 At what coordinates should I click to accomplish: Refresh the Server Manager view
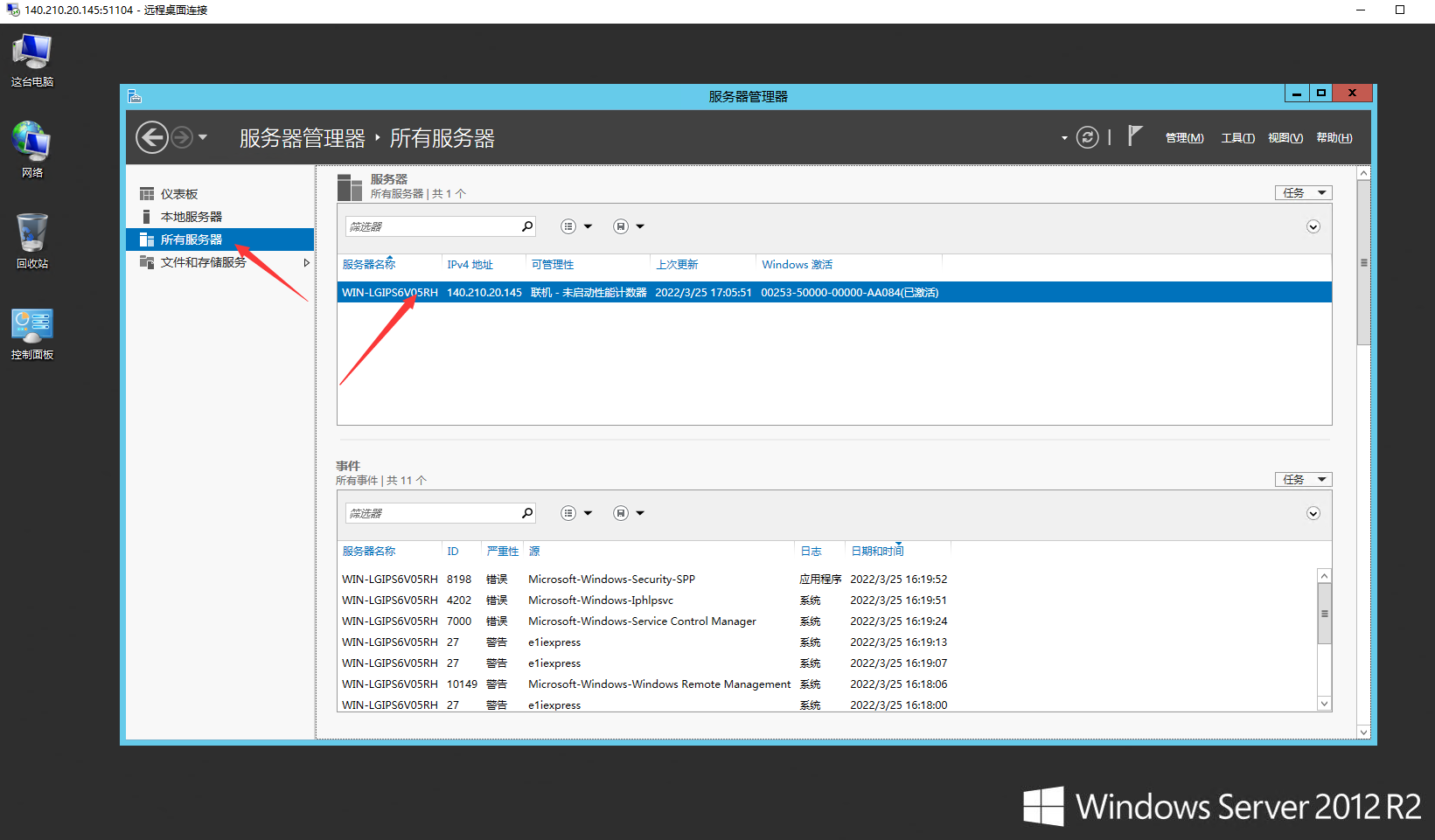[x=1087, y=137]
